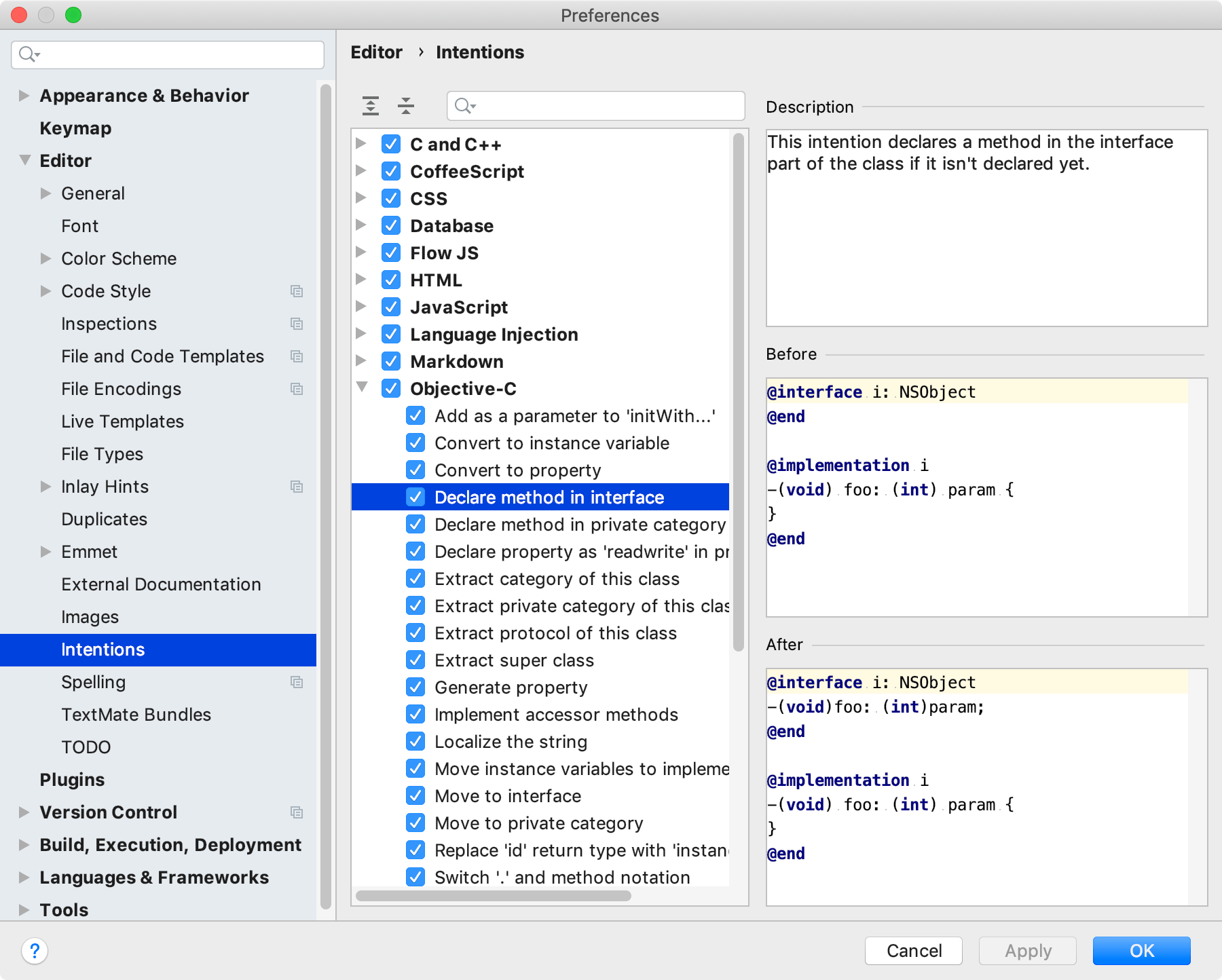Viewport: 1222px width, 980px height.
Task: Uncheck the Generate property checkbox
Action: click(x=415, y=687)
